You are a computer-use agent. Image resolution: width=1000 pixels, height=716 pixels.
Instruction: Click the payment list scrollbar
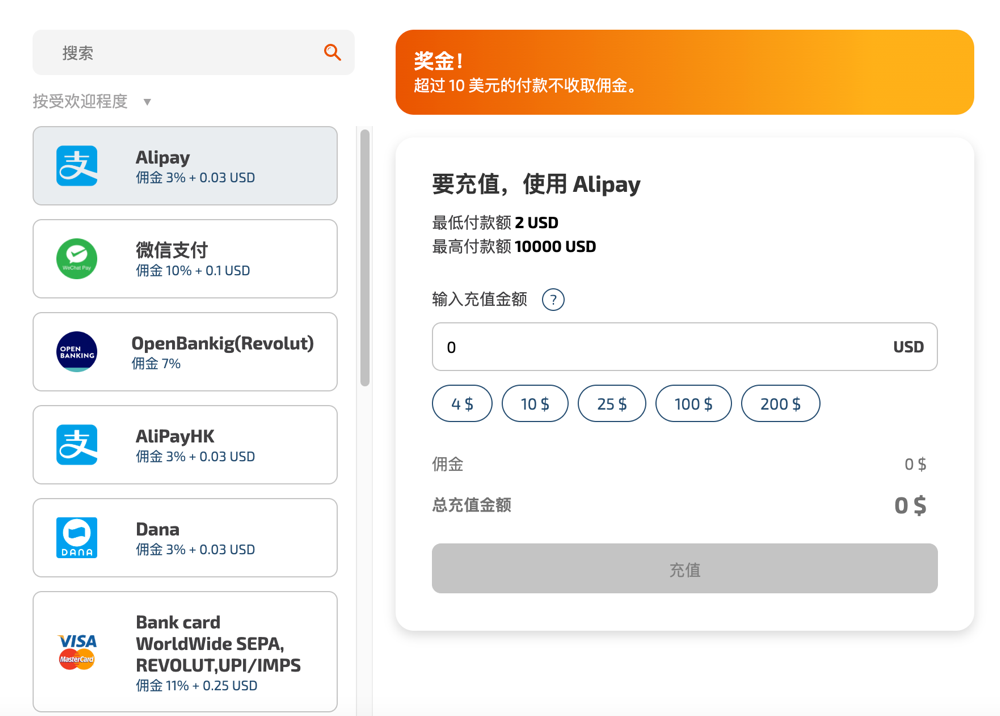pyautogui.click(x=365, y=258)
